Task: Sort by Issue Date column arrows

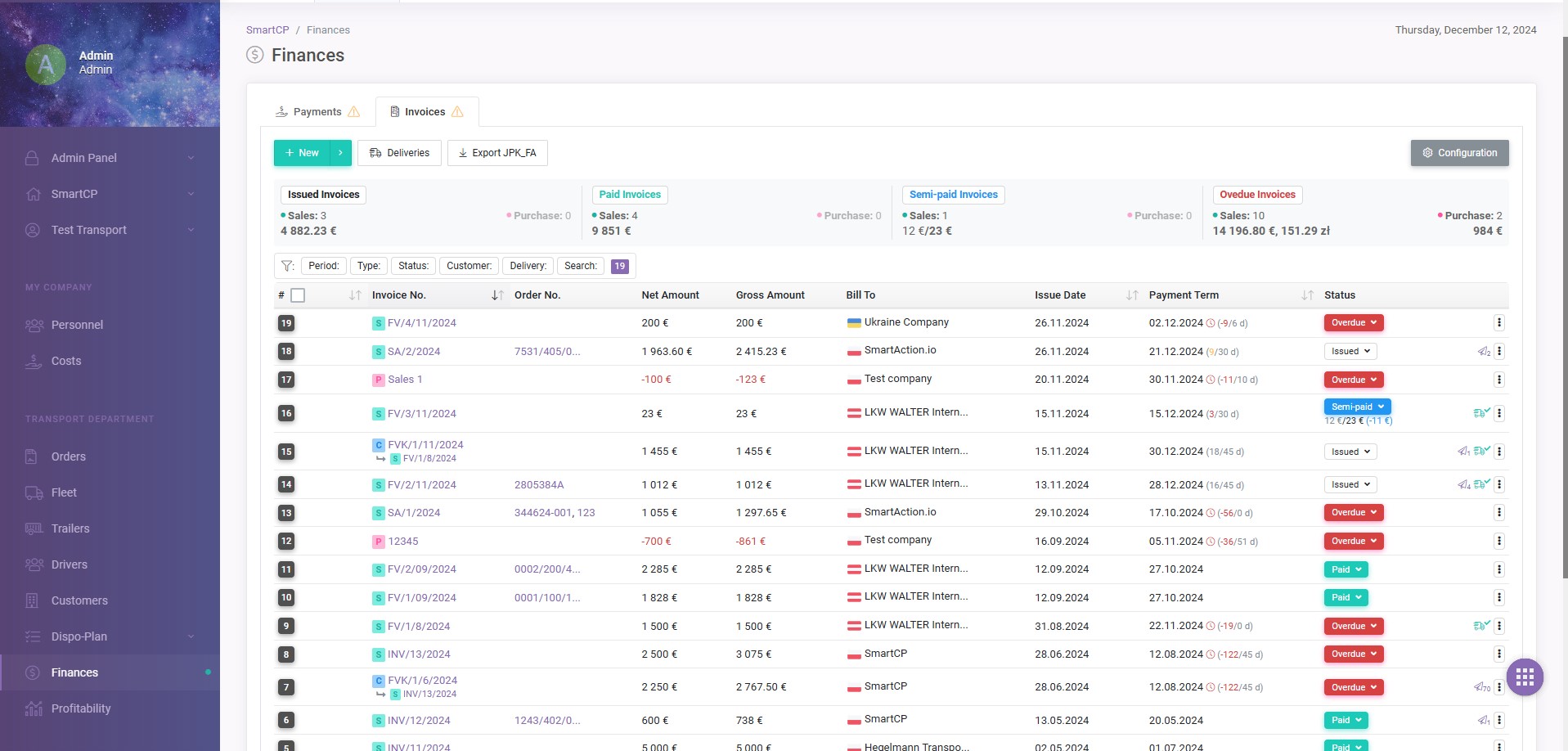Action: point(1132,295)
